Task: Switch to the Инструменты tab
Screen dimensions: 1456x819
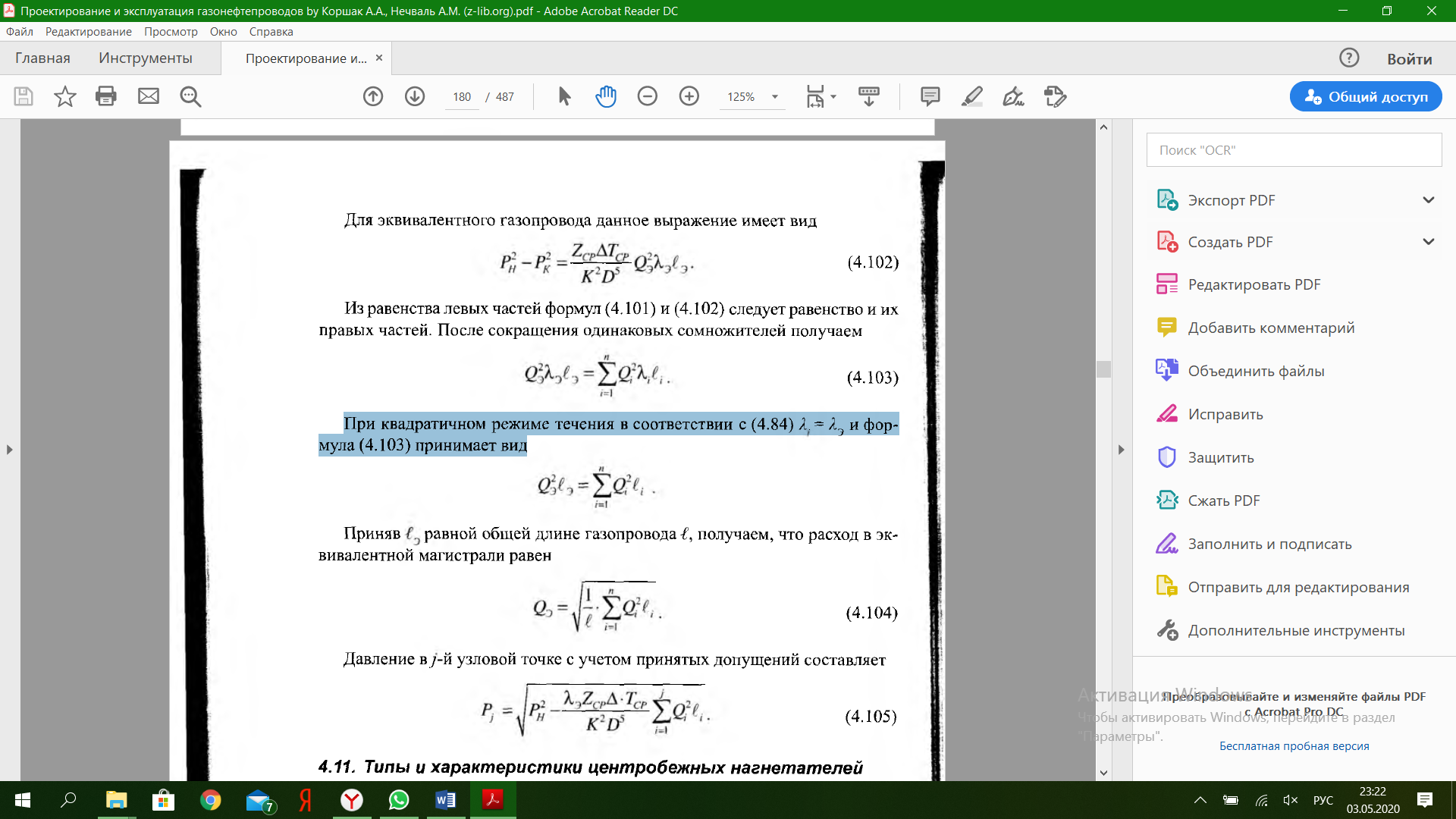Action: [146, 58]
